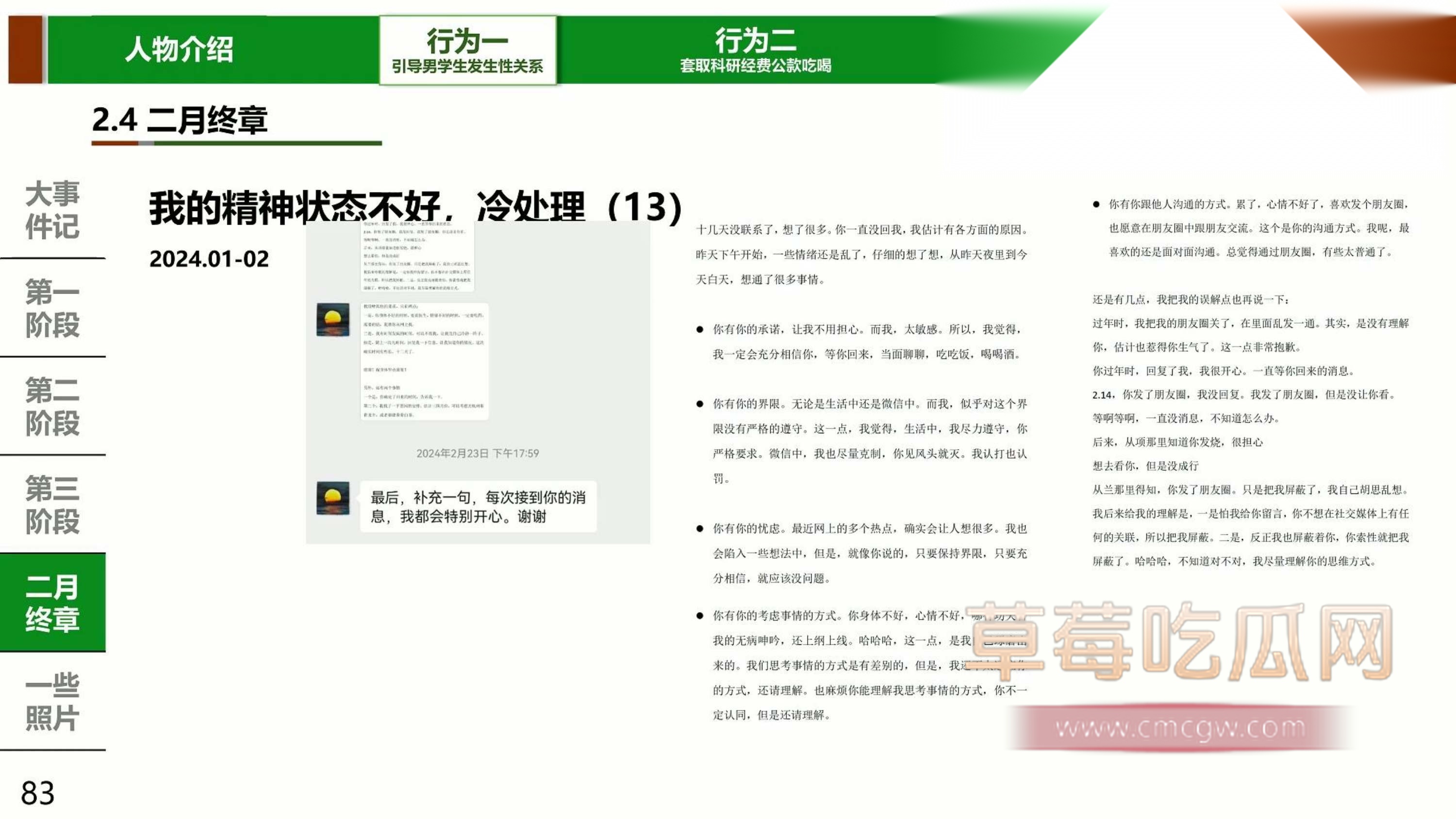Viewport: 1456px width, 819px height.
Task: Open the 人物介绍 top tab
Action: [179, 50]
